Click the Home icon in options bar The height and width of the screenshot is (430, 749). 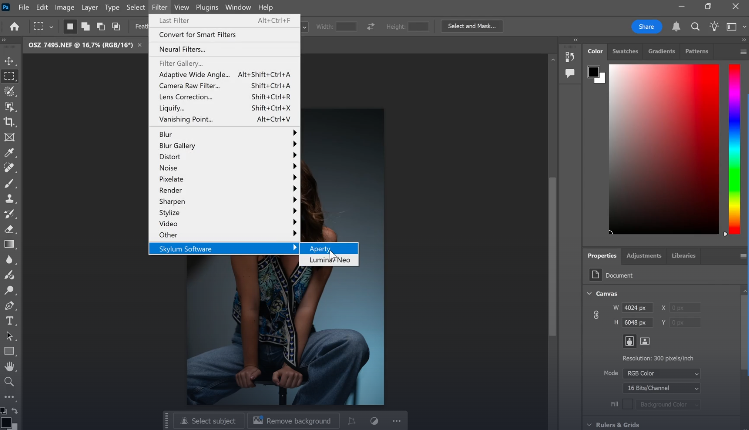coord(14,26)
